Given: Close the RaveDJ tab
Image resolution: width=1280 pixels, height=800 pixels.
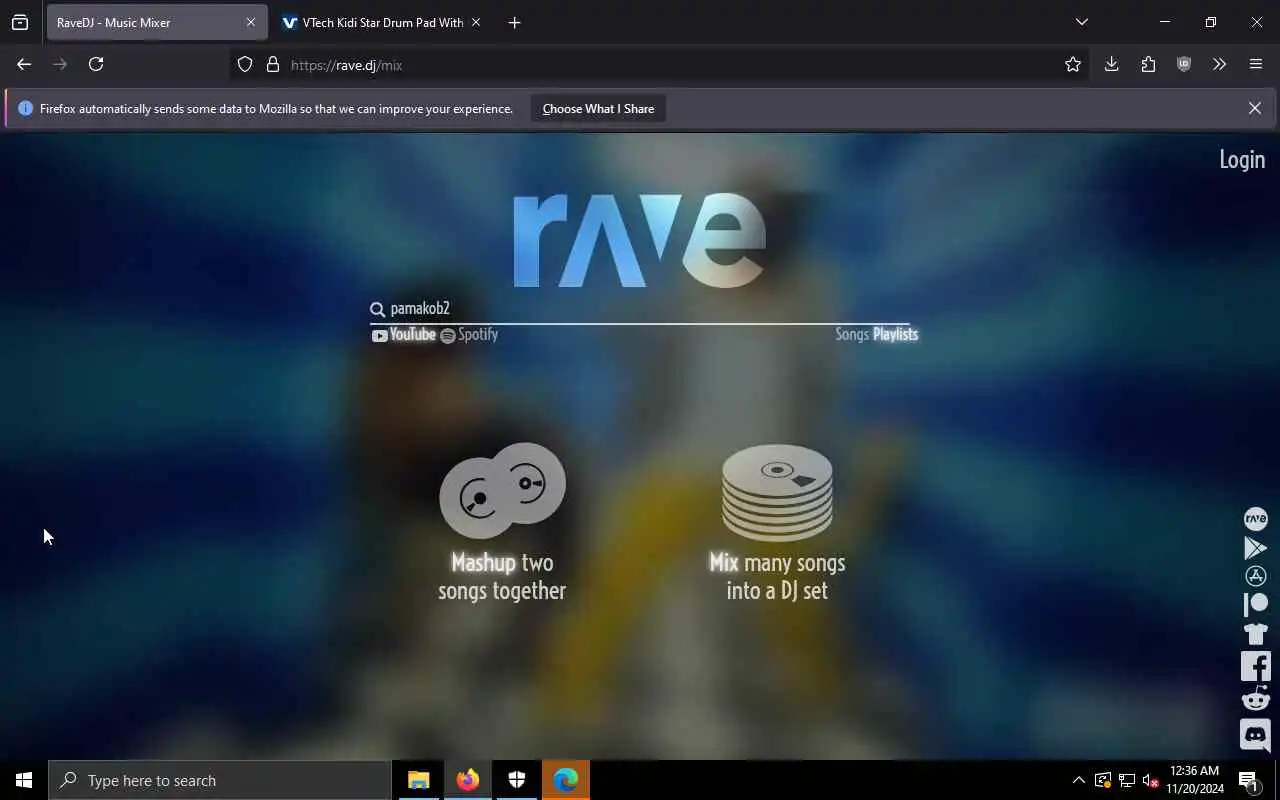Looking at the screenshot, I should (251, 22).
